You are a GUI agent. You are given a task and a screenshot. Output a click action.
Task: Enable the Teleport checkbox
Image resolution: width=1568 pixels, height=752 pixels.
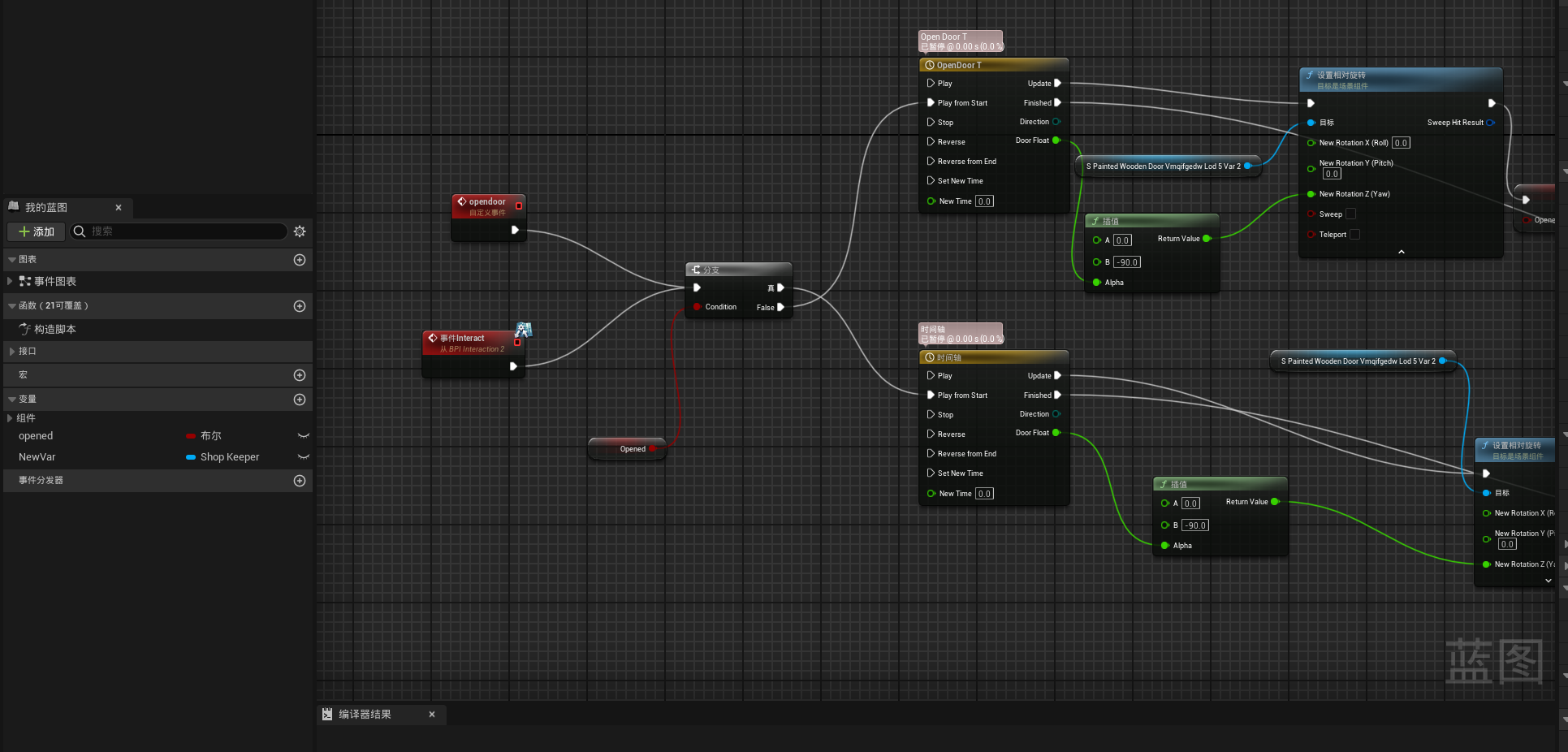[1354, 234]
